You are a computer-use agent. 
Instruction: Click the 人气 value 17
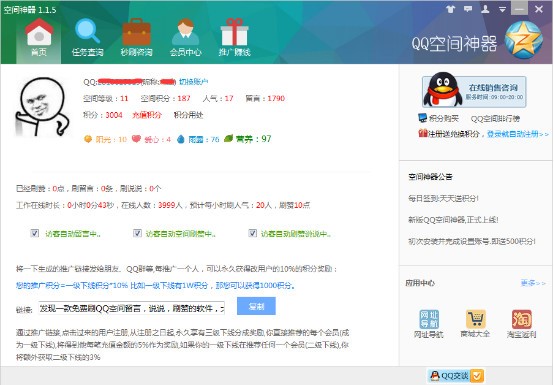point(229,98)
